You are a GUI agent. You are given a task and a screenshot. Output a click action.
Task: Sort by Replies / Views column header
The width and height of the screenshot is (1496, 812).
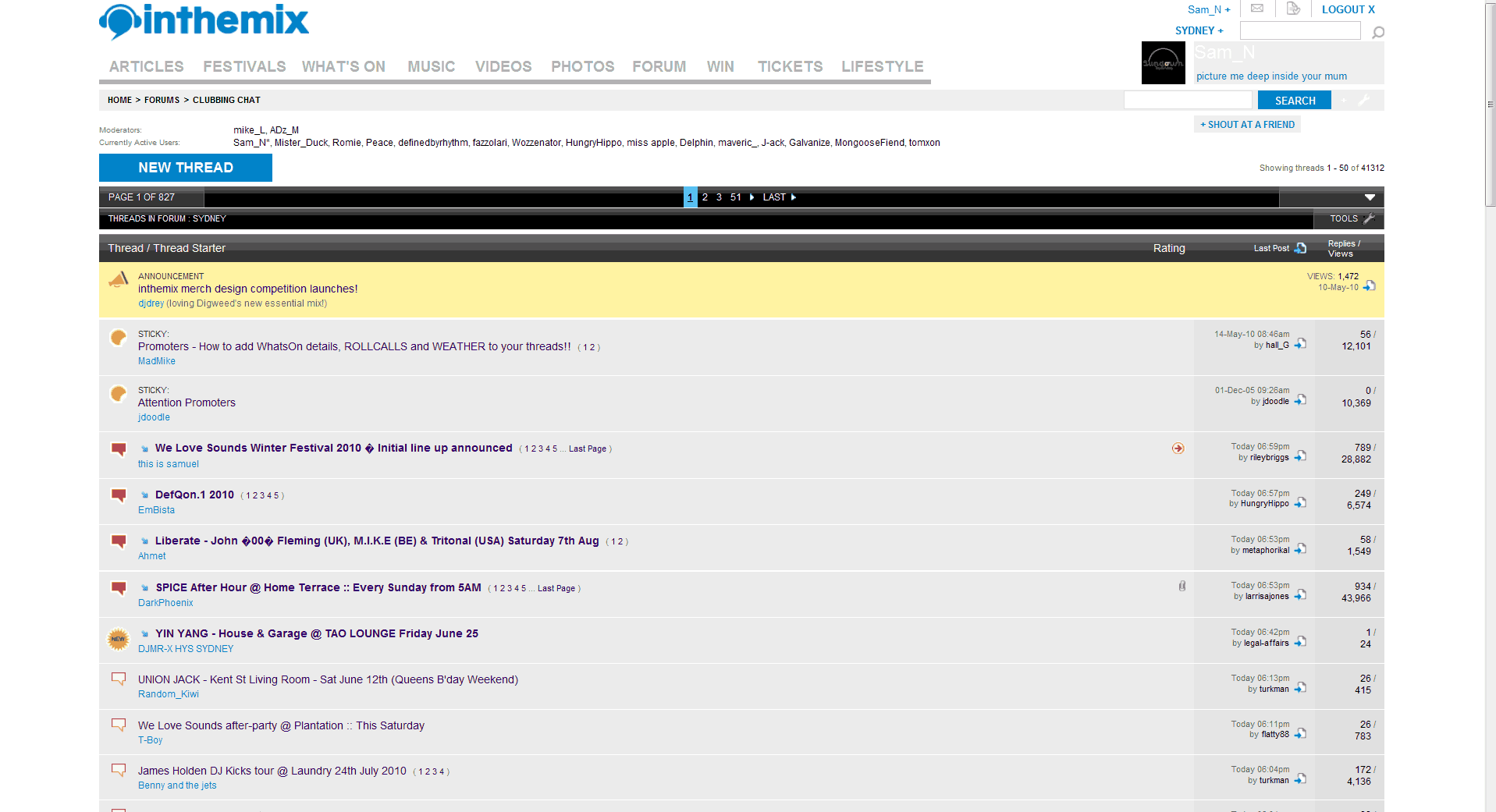coord(1343,249)
